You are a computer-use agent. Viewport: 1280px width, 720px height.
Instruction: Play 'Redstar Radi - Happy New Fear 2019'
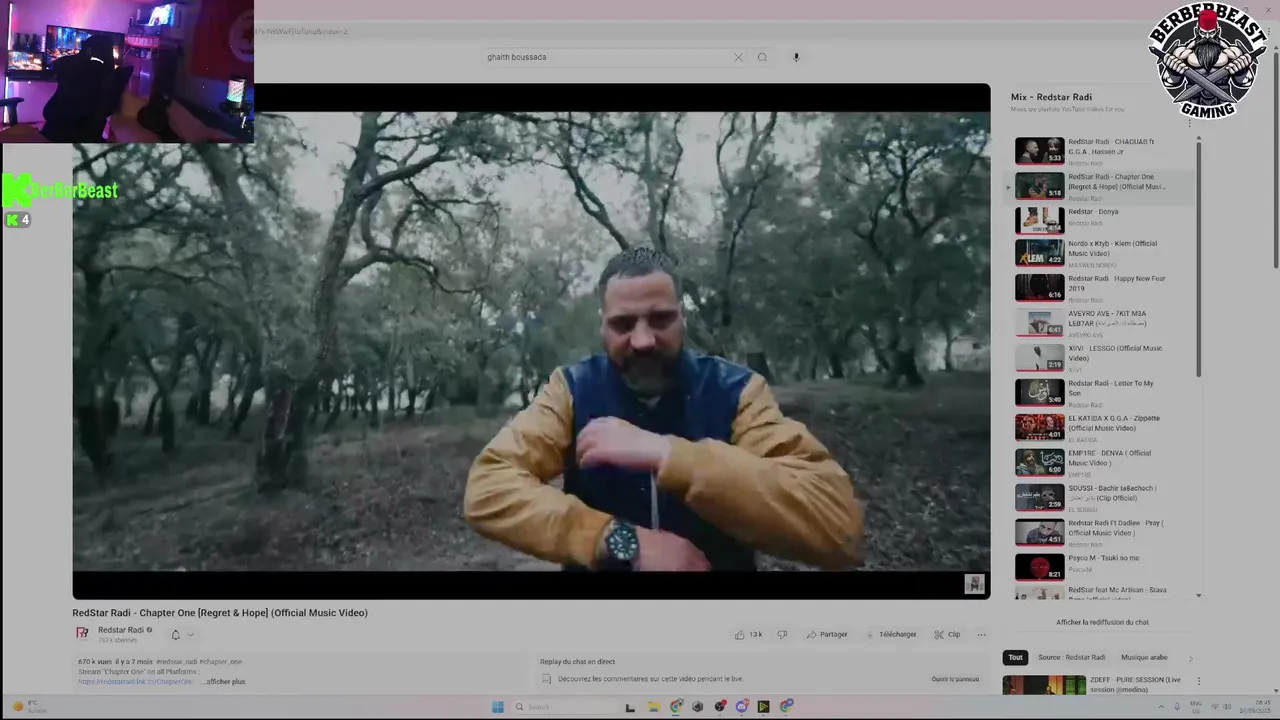click(x=1103, y=287)
